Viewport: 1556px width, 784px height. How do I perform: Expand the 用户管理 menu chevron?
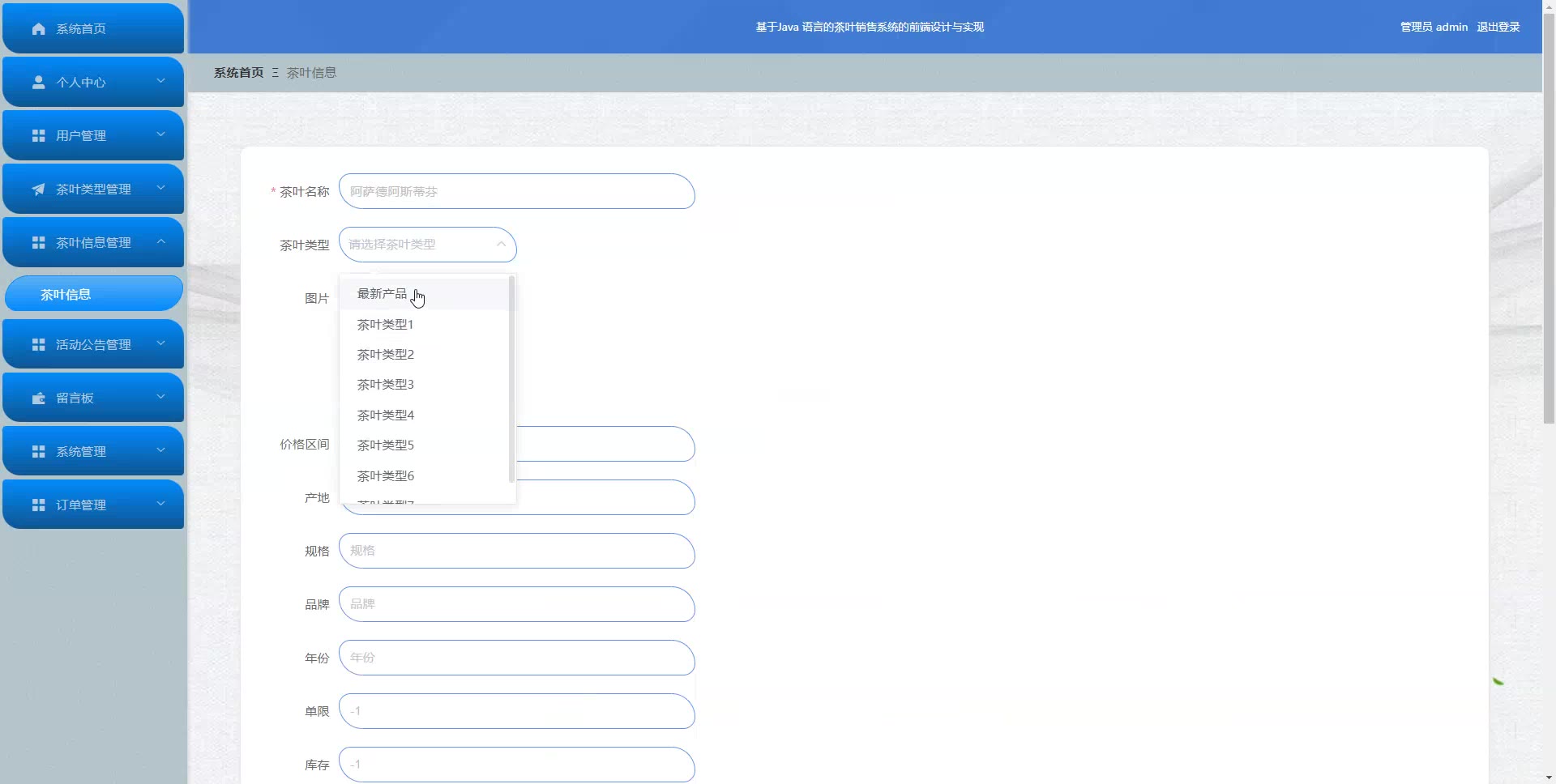click(160, 134)
